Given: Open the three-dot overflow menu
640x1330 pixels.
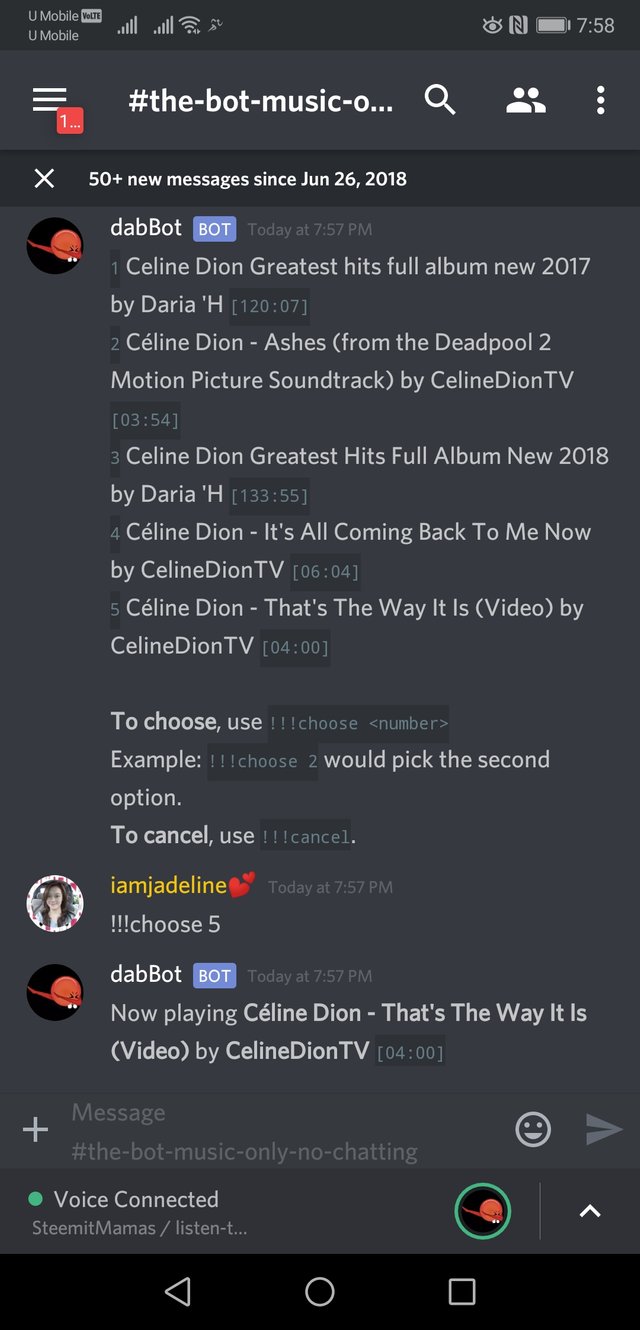Looking at the screenshot, I should click(x=600, y=100).
